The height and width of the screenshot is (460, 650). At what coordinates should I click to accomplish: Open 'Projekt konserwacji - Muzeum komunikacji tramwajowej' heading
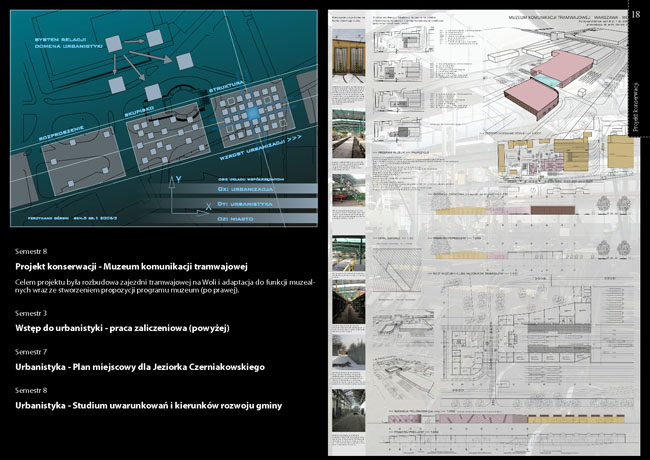tap(131, 267)
